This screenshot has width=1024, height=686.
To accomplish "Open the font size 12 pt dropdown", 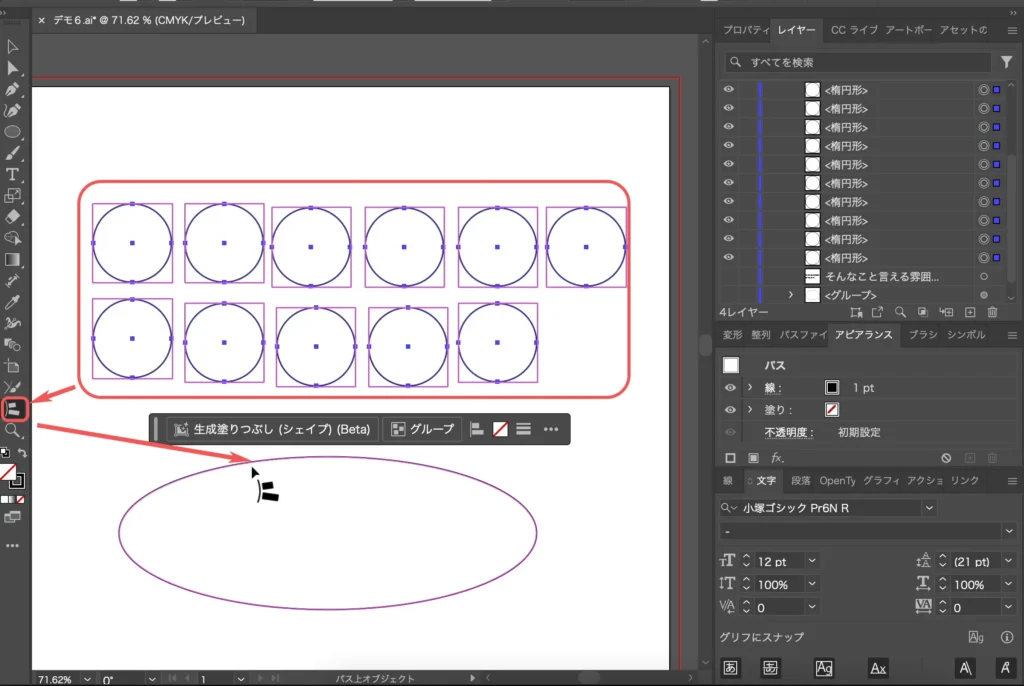I will 811,561.
